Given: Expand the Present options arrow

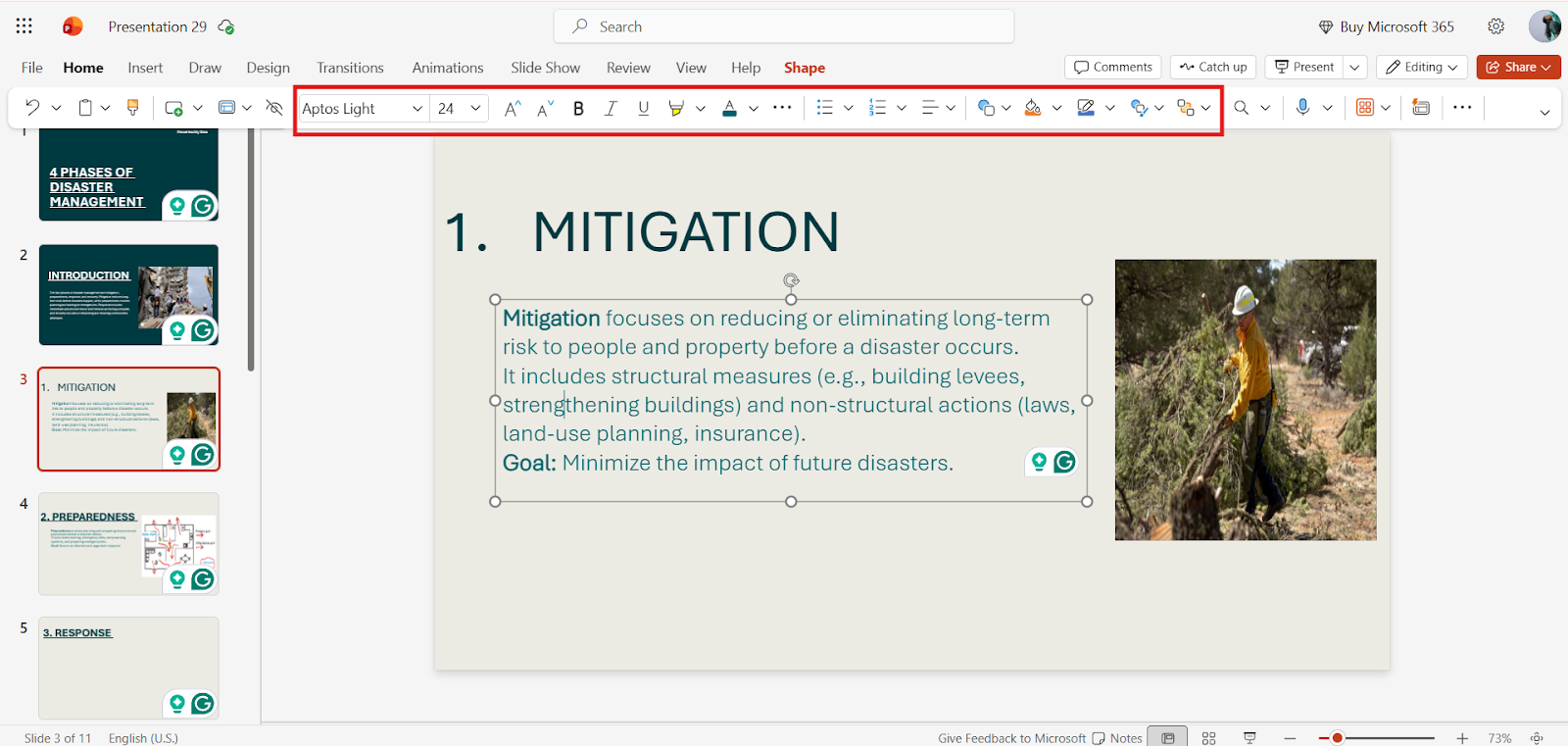Looking at the screenshot, I should pos(1354,67).
